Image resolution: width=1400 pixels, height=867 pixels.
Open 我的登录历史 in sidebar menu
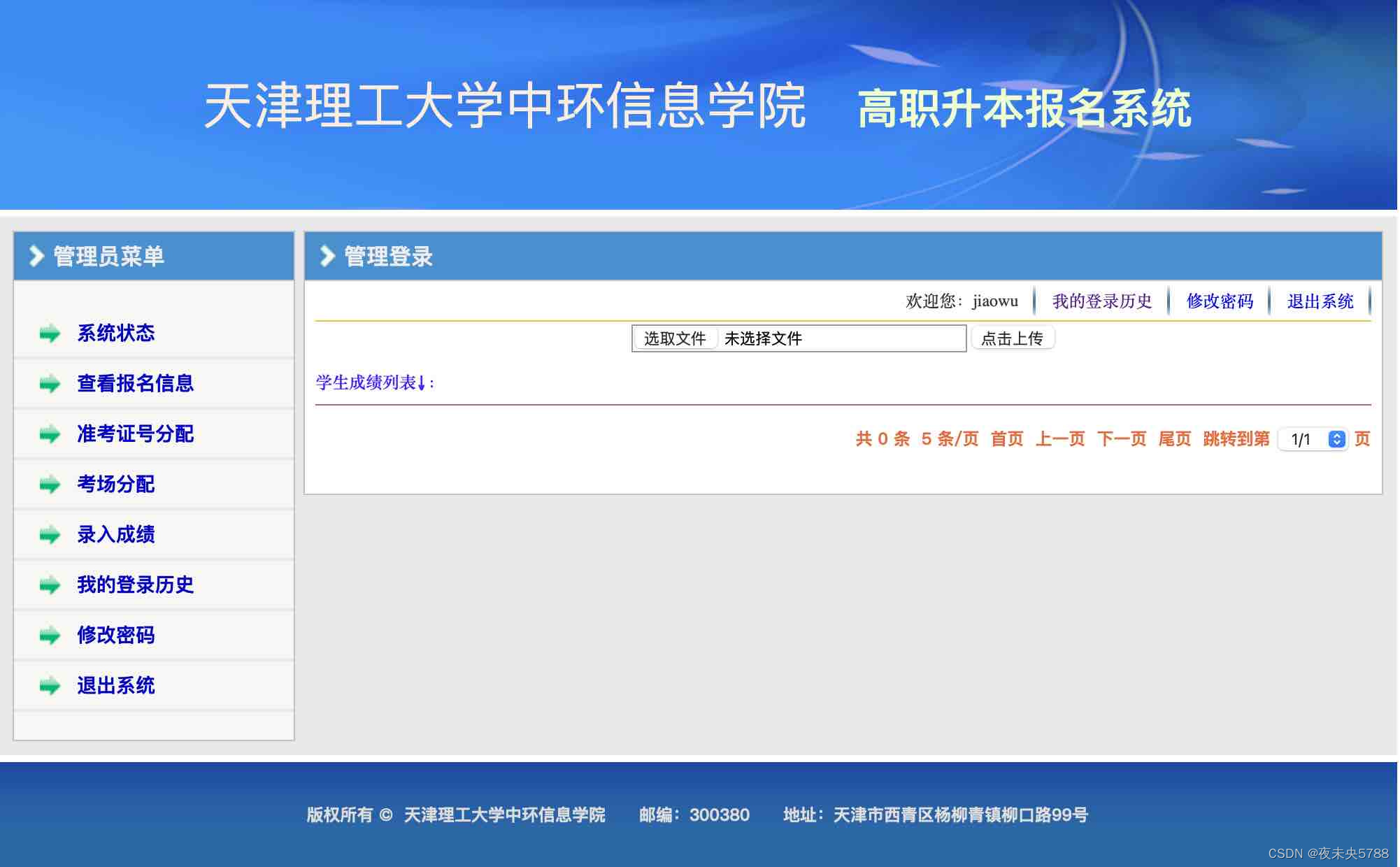(136, 585)
